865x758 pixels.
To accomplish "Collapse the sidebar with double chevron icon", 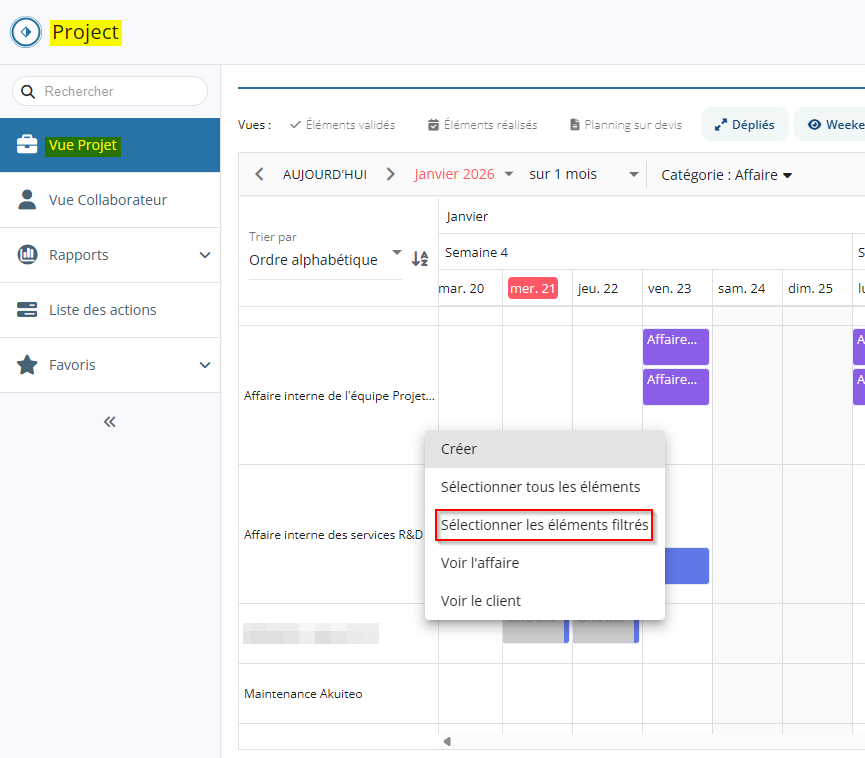I will tap(110, 422).
